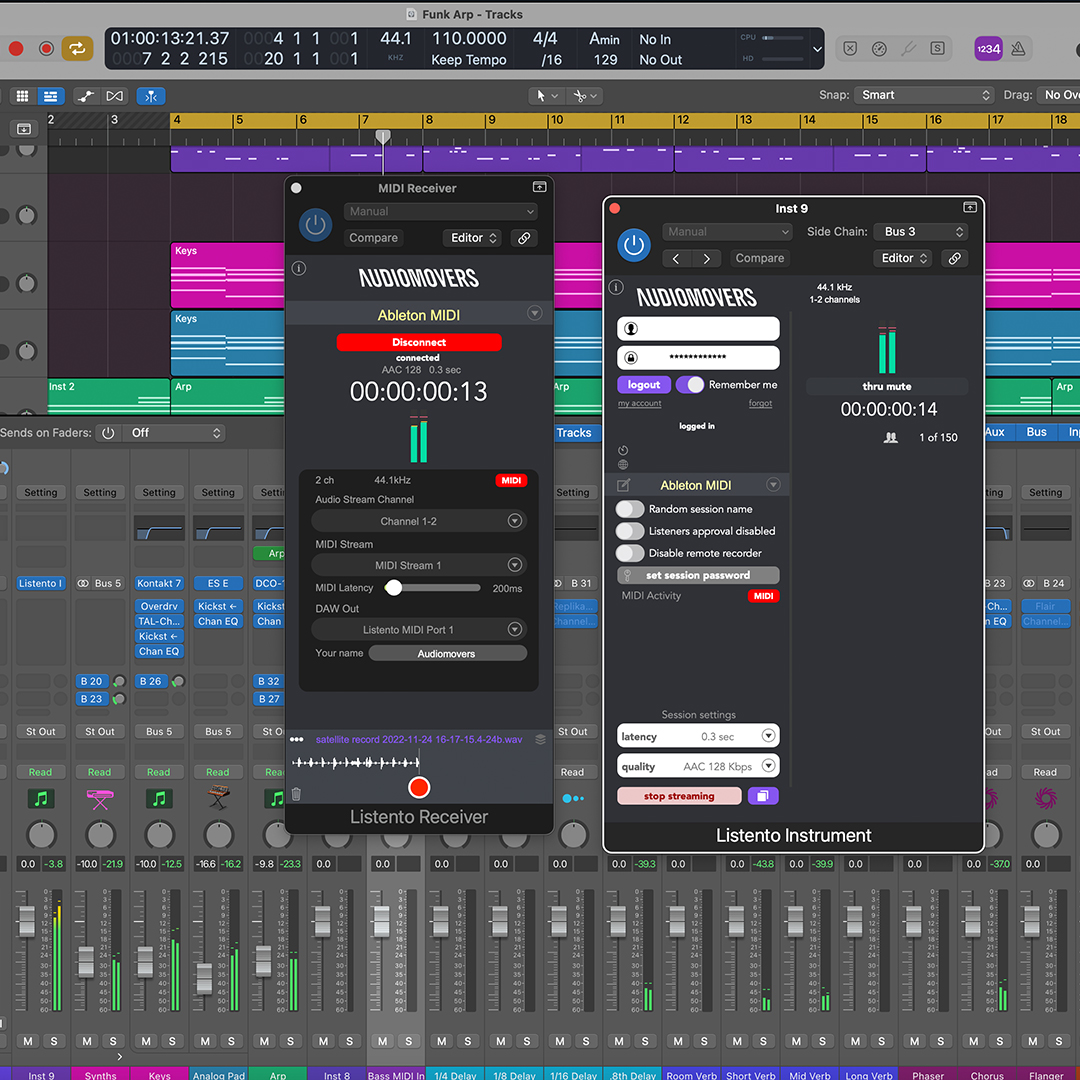The width and height of the screenshot is (1080, 1080).
Task: Click the trash icon in Listento Receiver
Action: click(x=296, y=794)
